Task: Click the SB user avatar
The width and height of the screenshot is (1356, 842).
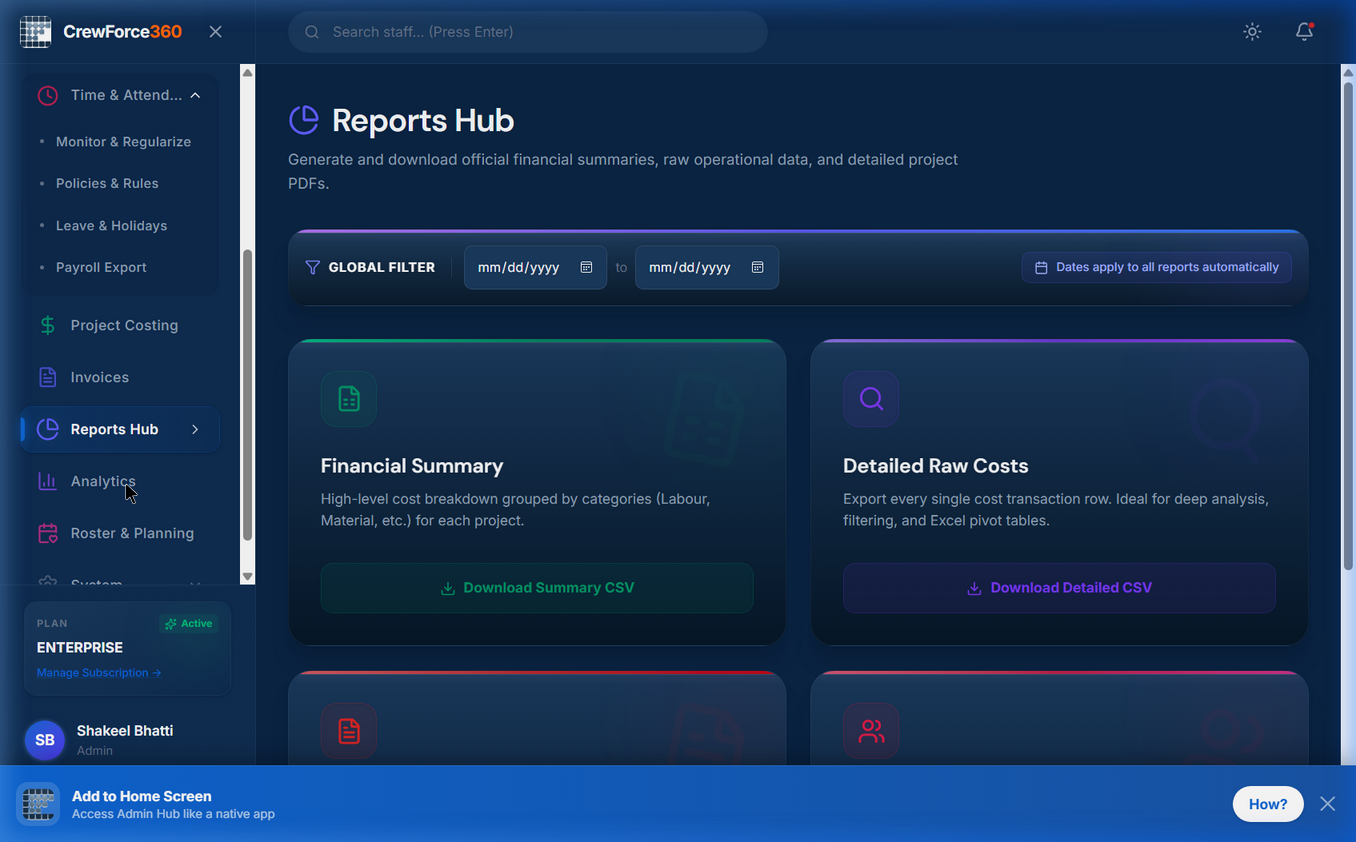Action: click(x=45, y=740)
